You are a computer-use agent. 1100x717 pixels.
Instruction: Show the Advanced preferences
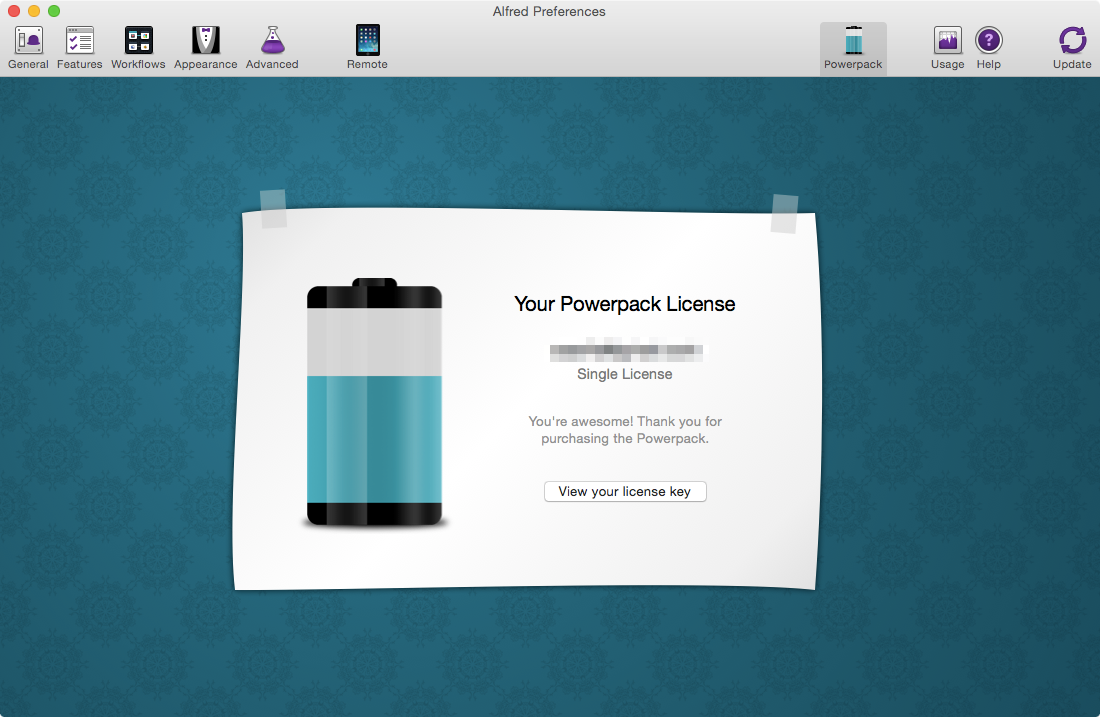(x=272, y=48)
